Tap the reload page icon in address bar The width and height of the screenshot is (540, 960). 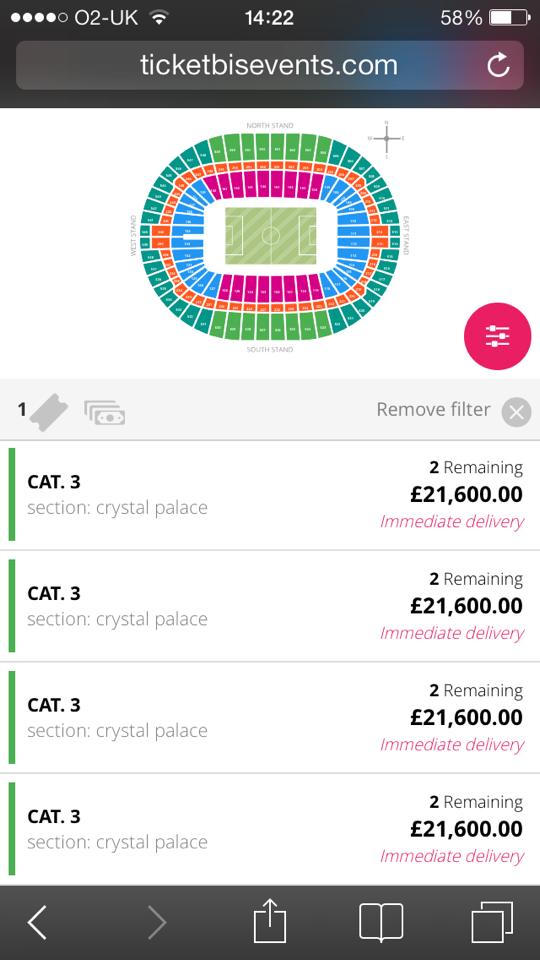tap(498, 65)
